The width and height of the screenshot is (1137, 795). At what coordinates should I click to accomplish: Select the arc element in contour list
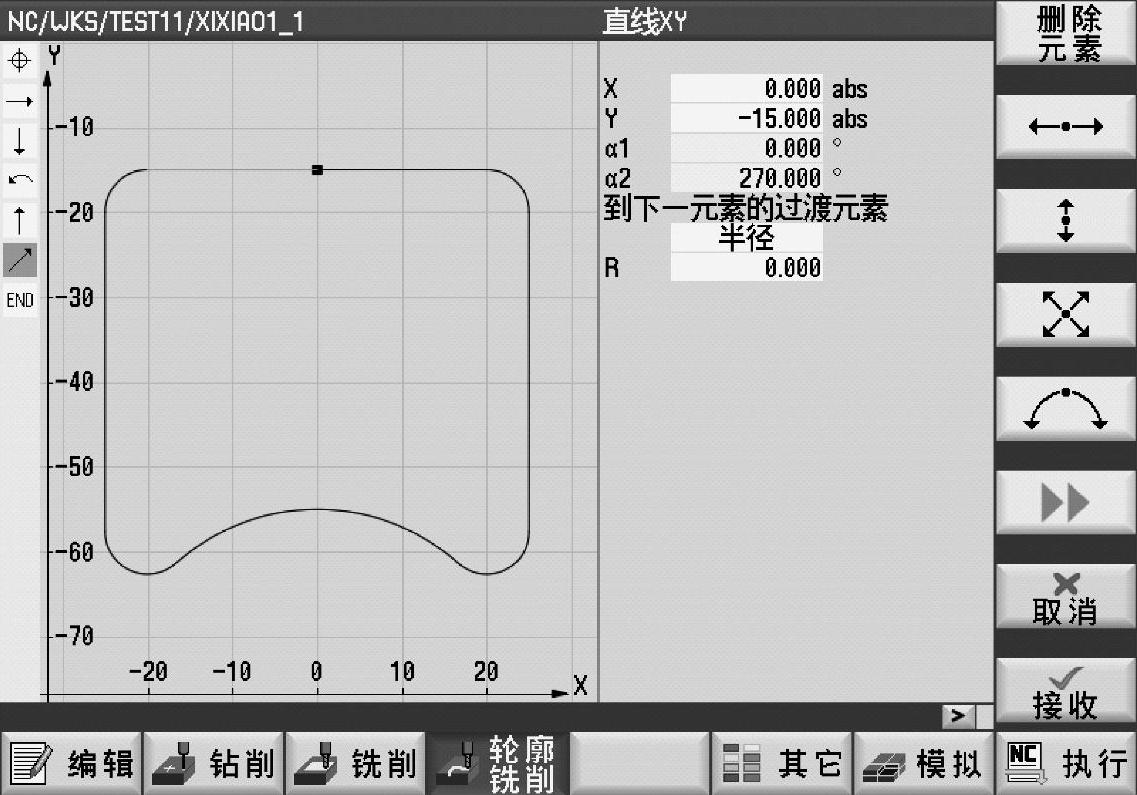pyautogui.click(x=19, y=181)
